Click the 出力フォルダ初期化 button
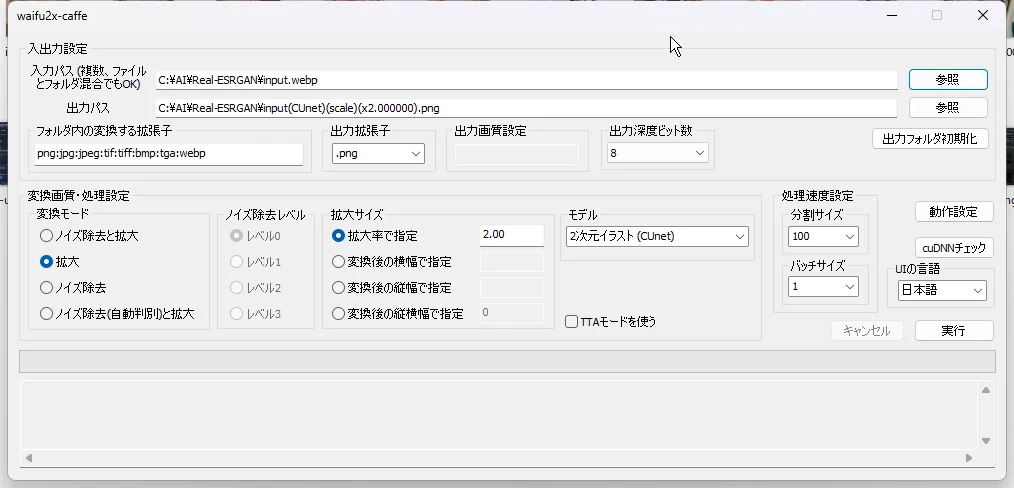1014x488 pixels. pyautogui.click(x=930, y=139)
